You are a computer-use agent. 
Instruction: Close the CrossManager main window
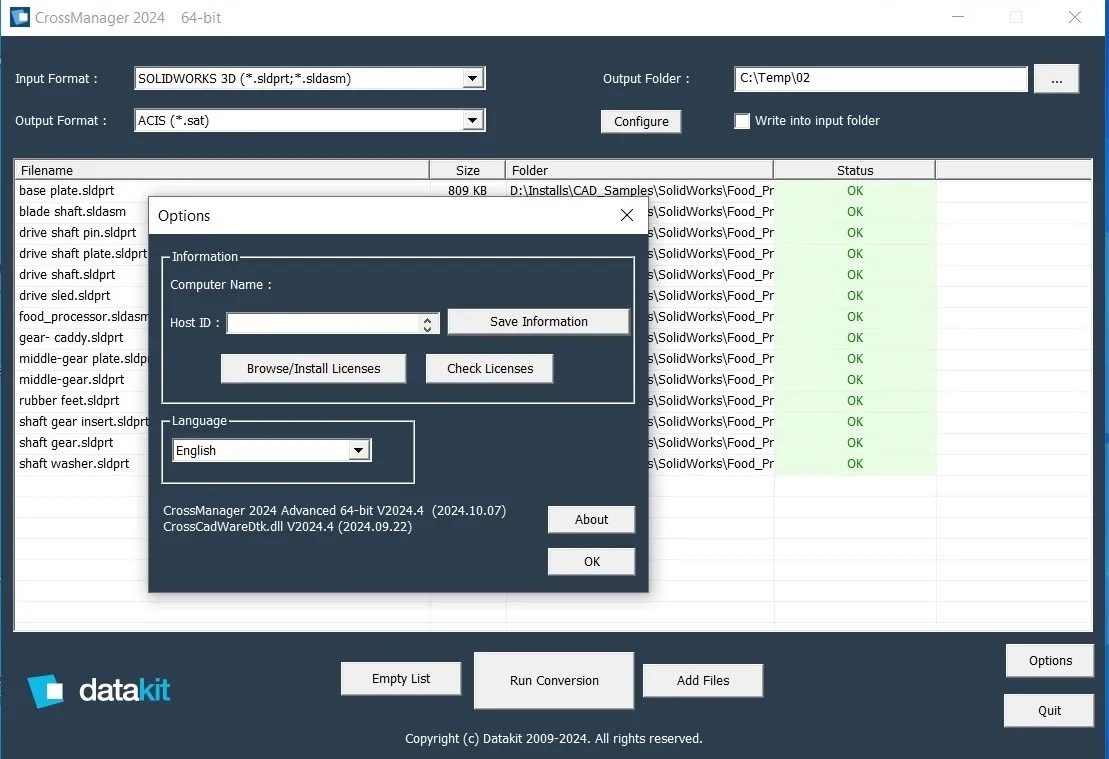coord(1074,17)
